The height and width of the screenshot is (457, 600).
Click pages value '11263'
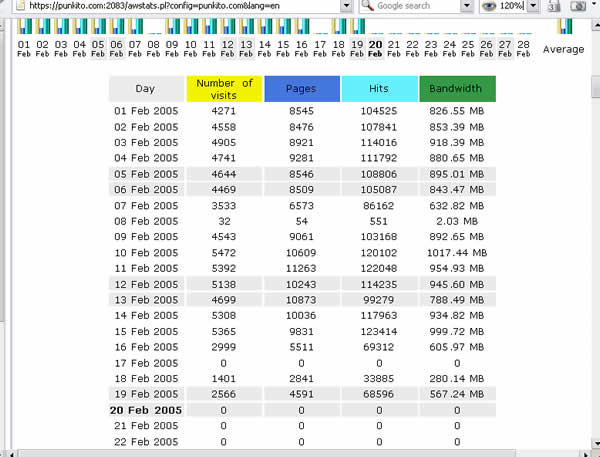301,268
